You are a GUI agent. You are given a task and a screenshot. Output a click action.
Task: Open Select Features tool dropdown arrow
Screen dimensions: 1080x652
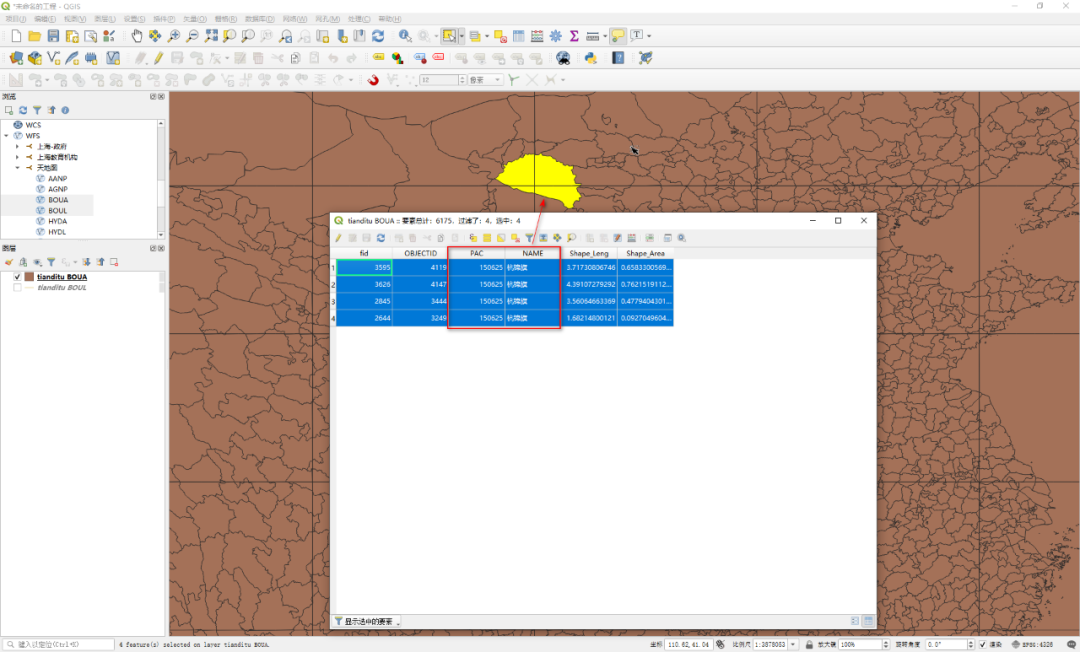click(x=461, y=36)
